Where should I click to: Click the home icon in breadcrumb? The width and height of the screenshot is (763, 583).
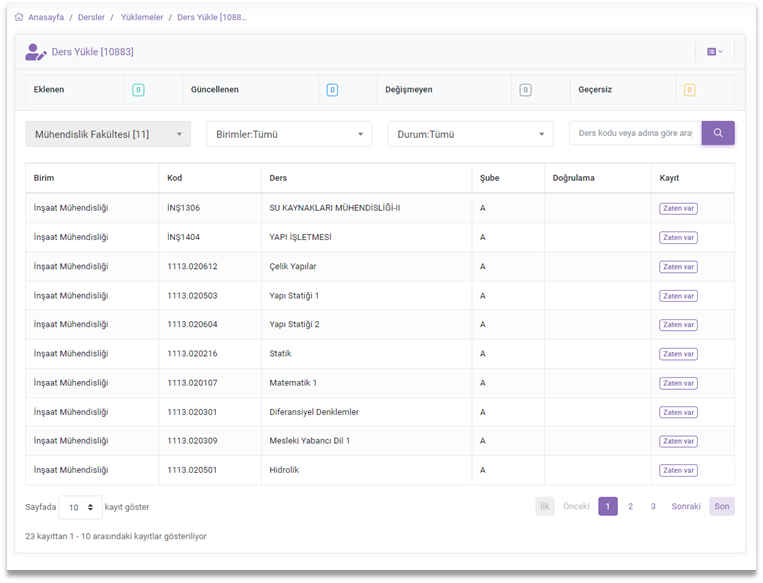[19, 17]
